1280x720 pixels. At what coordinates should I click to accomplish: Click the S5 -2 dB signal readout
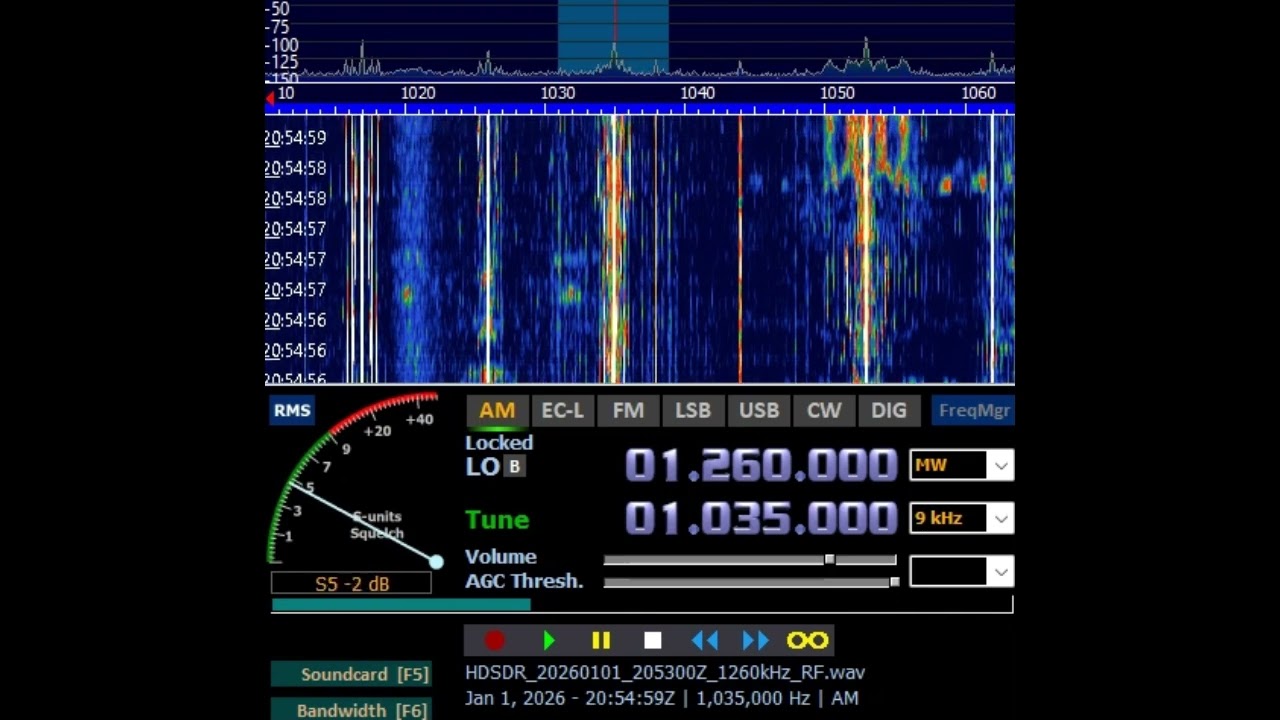point(351,584)
